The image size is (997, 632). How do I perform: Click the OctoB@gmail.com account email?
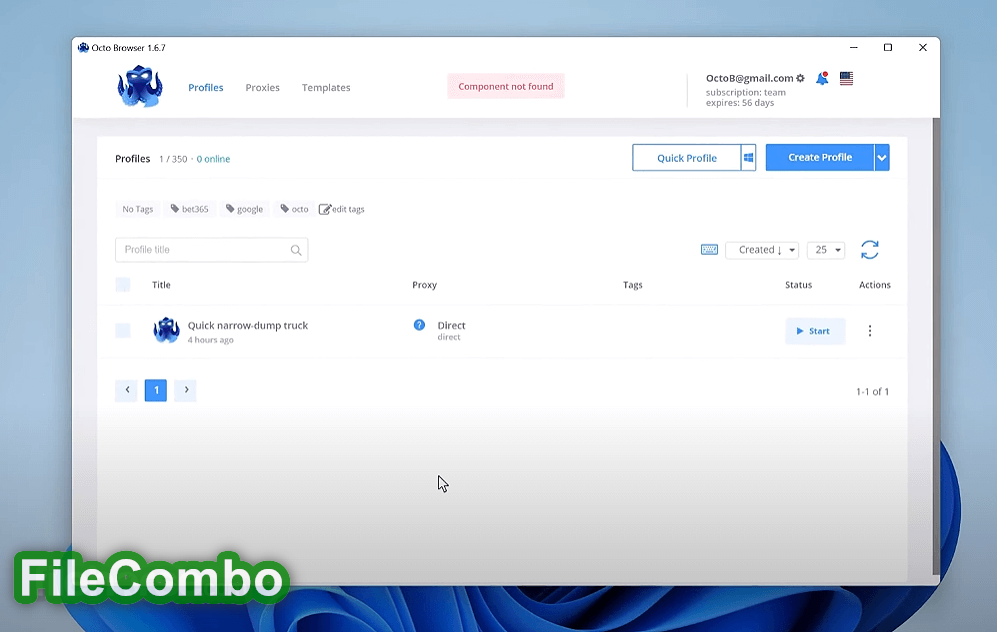[750, 78]
